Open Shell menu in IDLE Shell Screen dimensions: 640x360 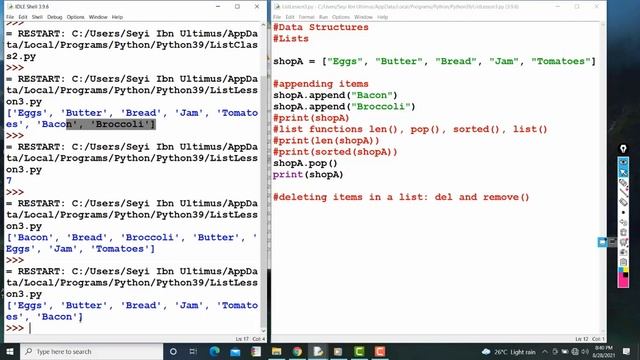coord(37,17)
